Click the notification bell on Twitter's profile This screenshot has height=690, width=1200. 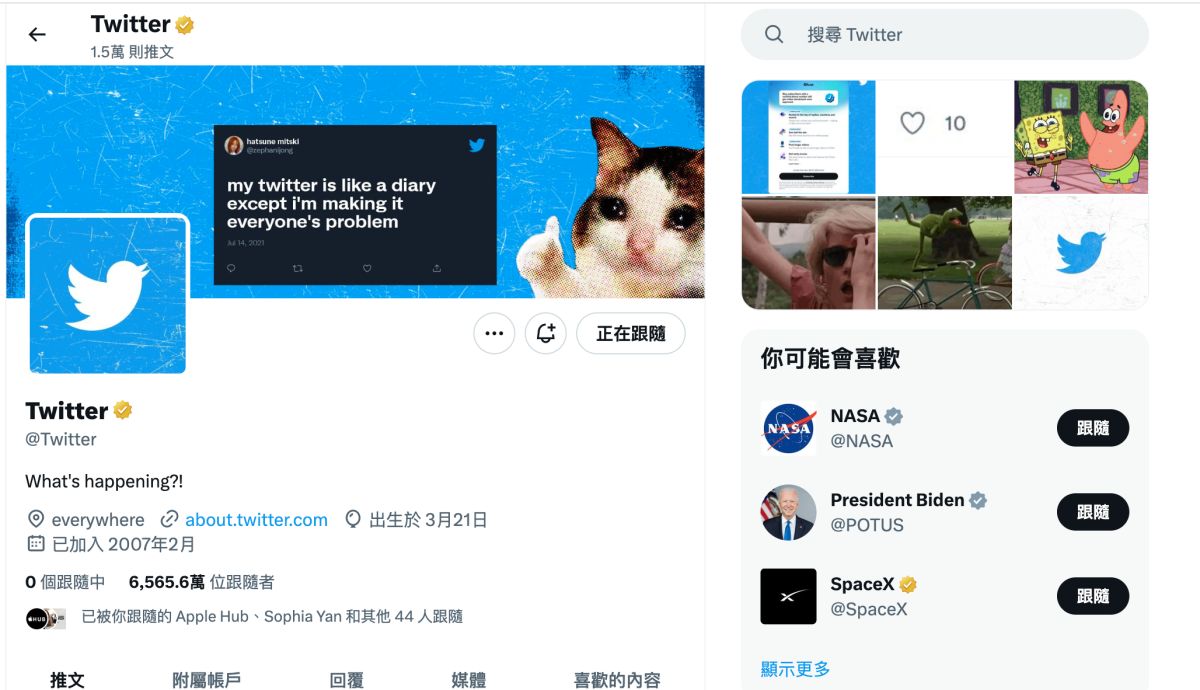545,333
